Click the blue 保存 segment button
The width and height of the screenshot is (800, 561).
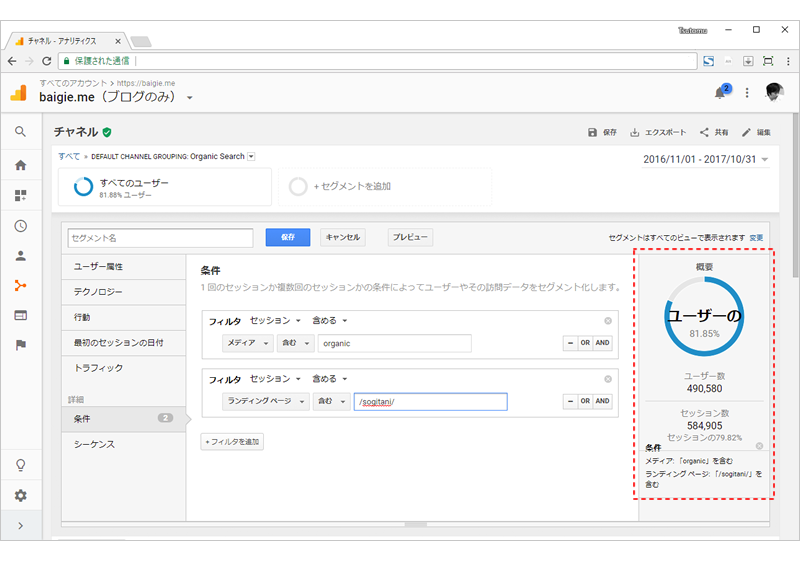(x=288, y=237)
